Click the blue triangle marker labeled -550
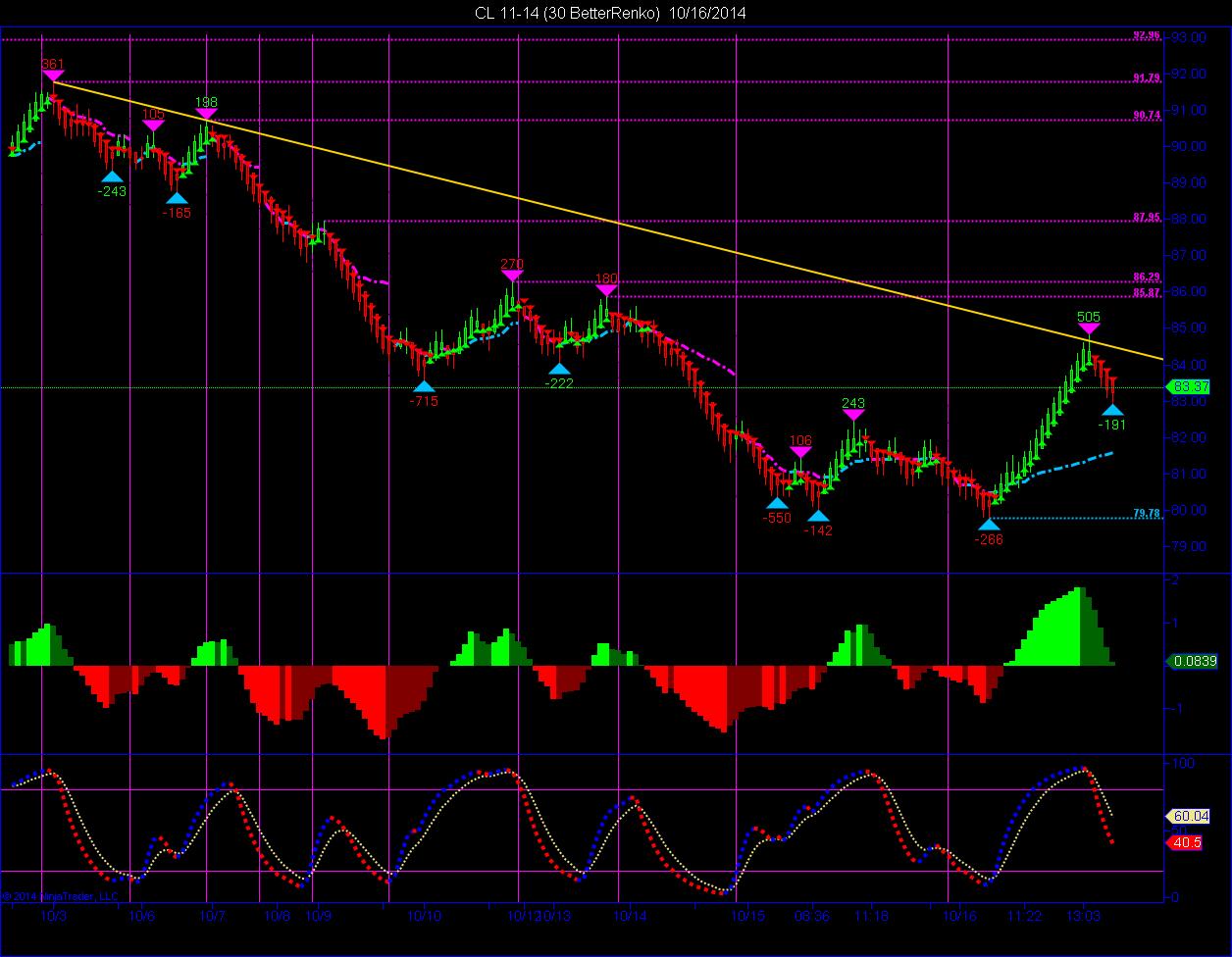This screenshot has height=957, width=1232. coord(777,504)
